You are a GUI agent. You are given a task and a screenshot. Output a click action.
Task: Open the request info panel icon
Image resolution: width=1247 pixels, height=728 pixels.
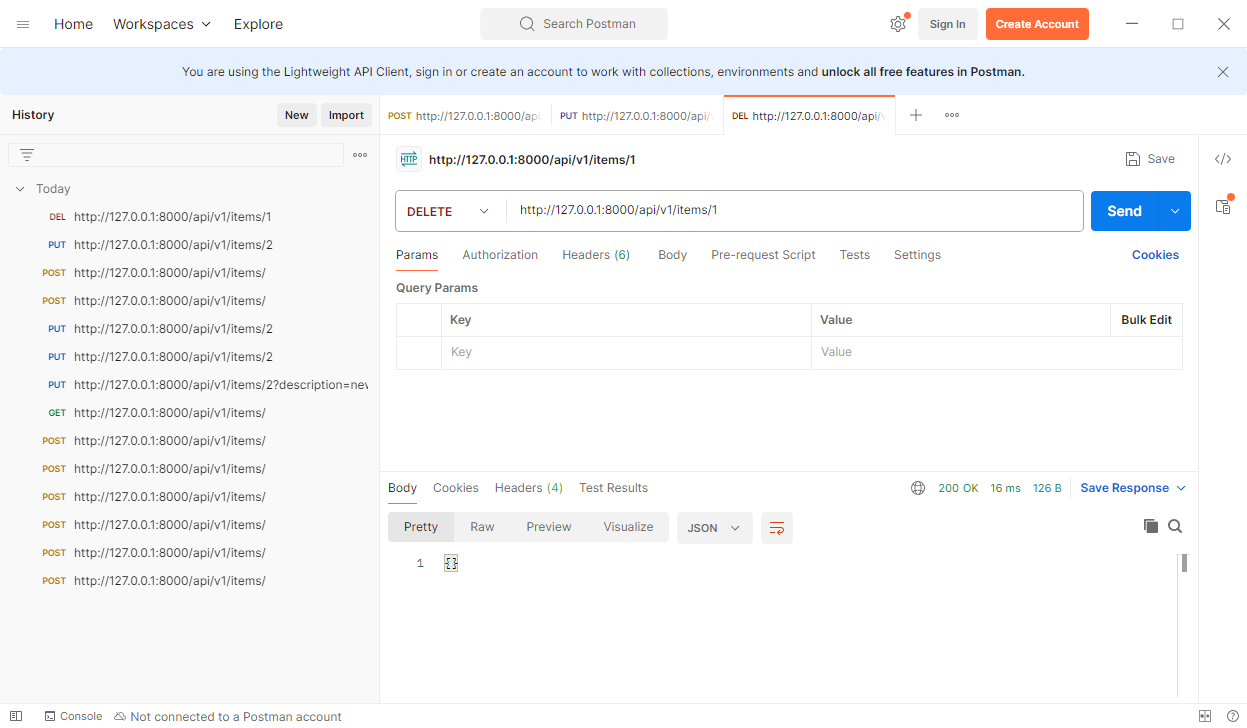[x=1223, y=206]
